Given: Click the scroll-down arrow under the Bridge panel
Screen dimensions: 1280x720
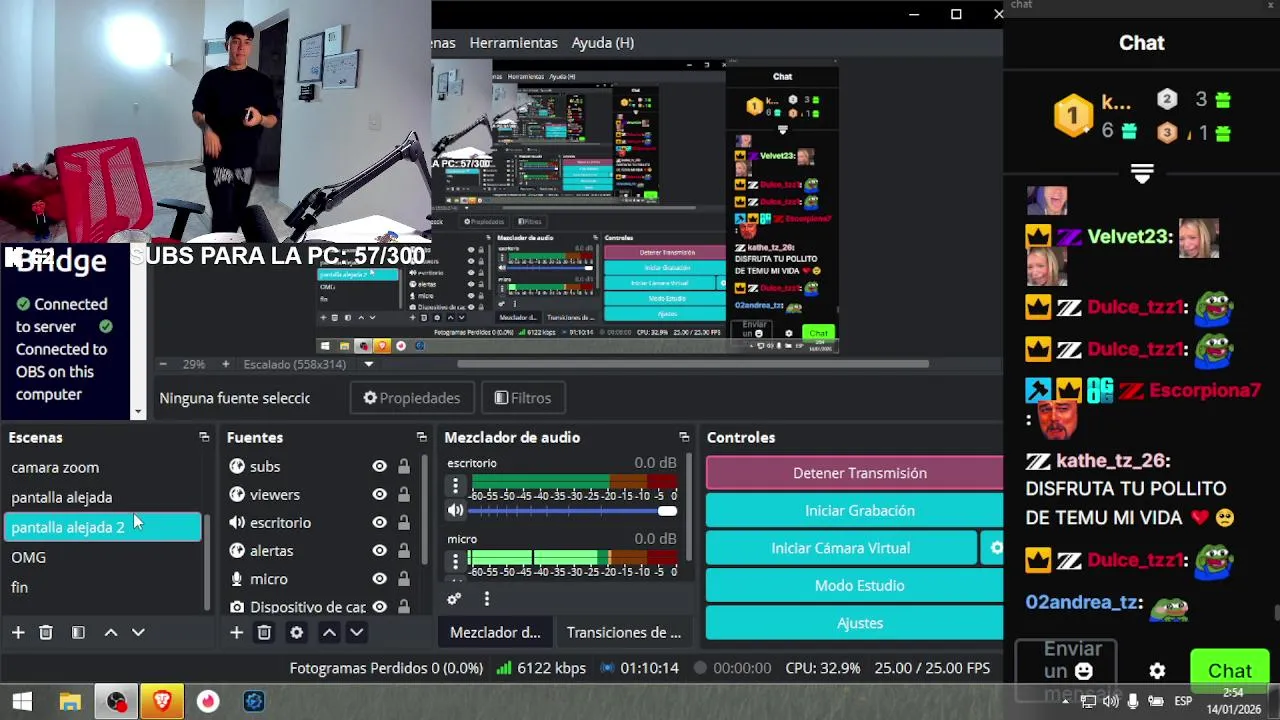Looking at the screenshot, I should [138, 411].
